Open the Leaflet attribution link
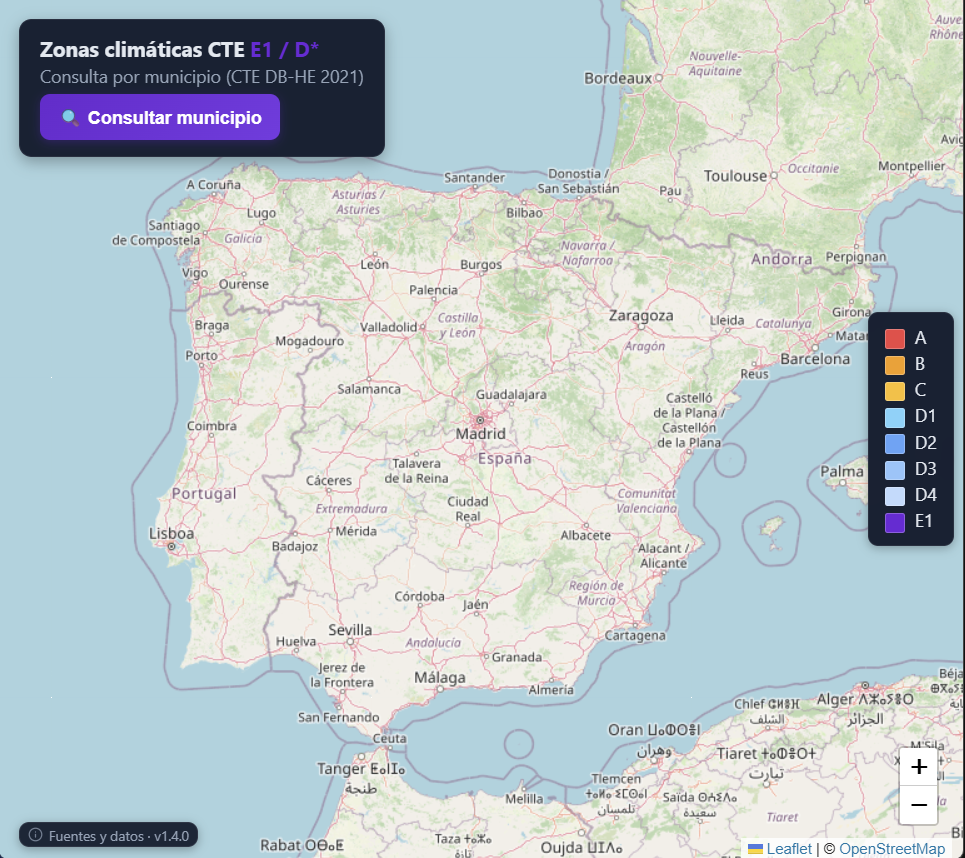Screen dimensions: 965x858 (789, 849)
